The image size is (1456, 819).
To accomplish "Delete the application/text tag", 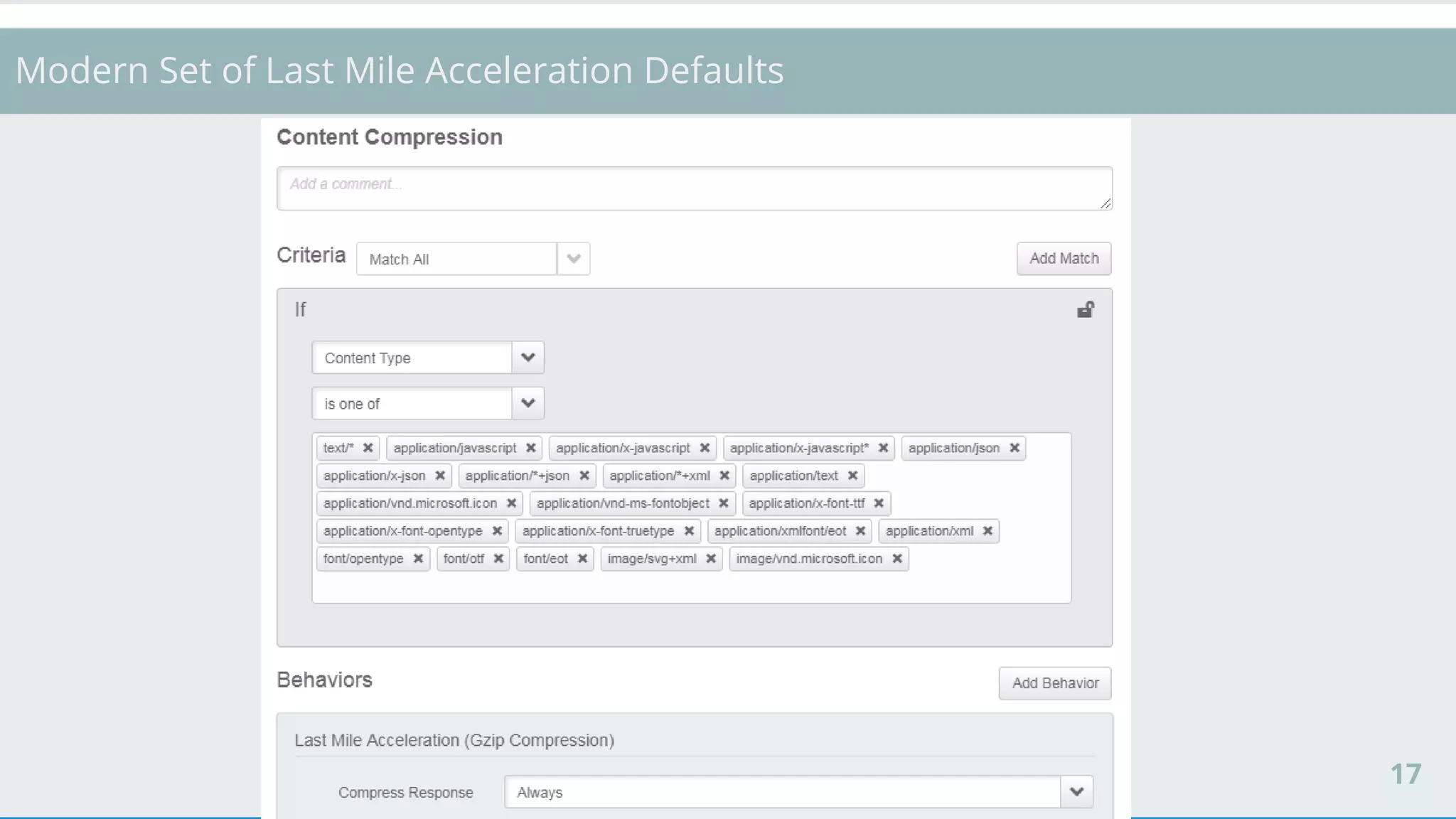I will [x=852, y=476].
